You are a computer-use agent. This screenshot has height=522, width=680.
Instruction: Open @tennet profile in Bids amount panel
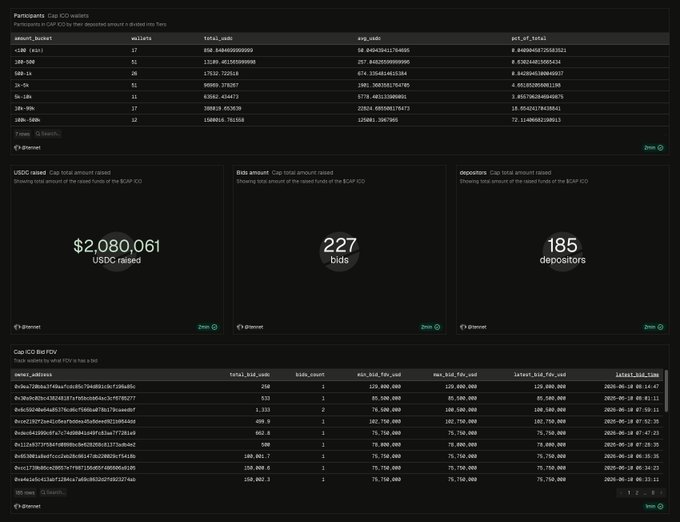254,327
